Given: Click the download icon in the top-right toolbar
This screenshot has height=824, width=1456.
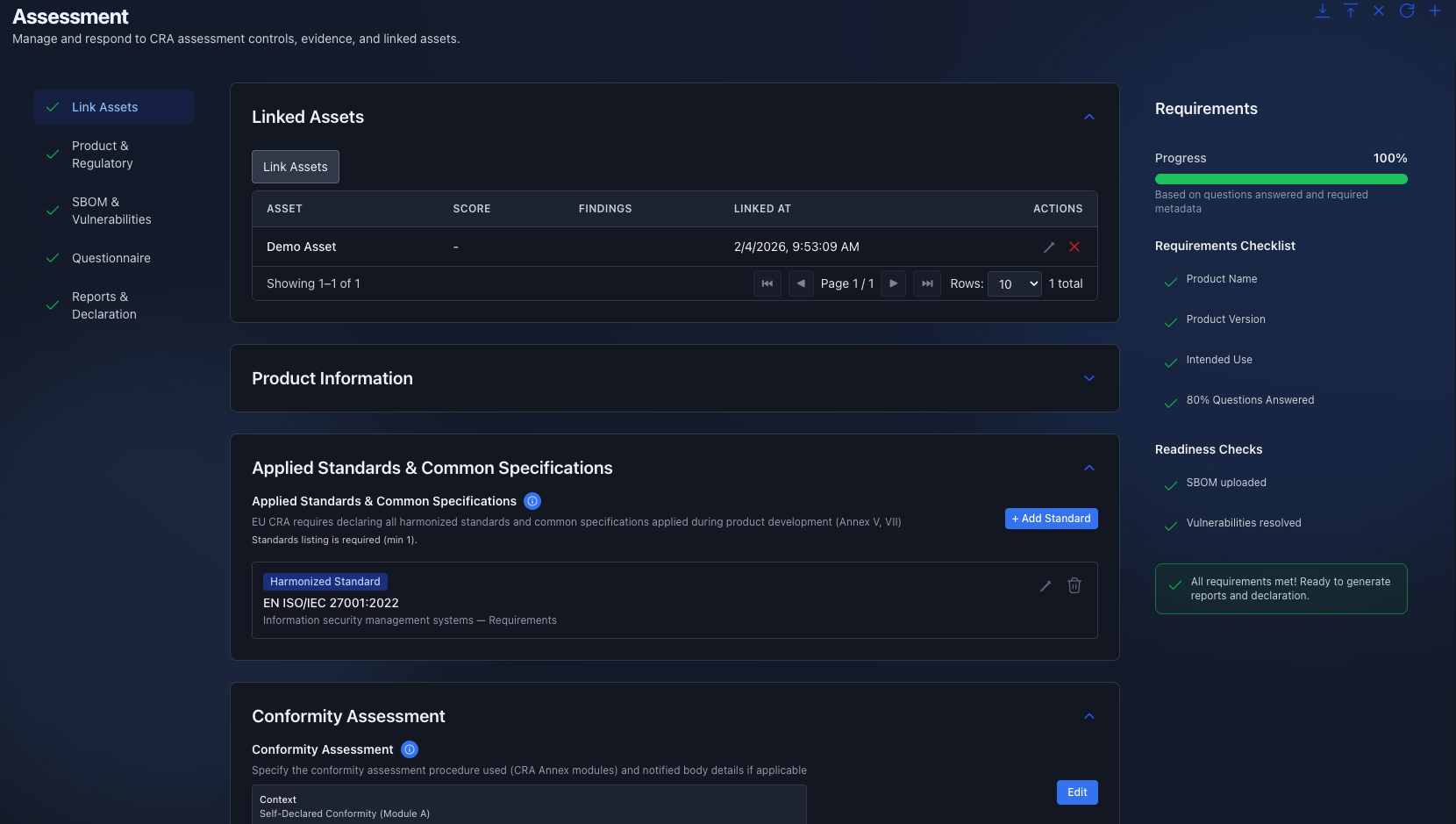Looking at the screenshot, I should click(x=1323, y=11).
